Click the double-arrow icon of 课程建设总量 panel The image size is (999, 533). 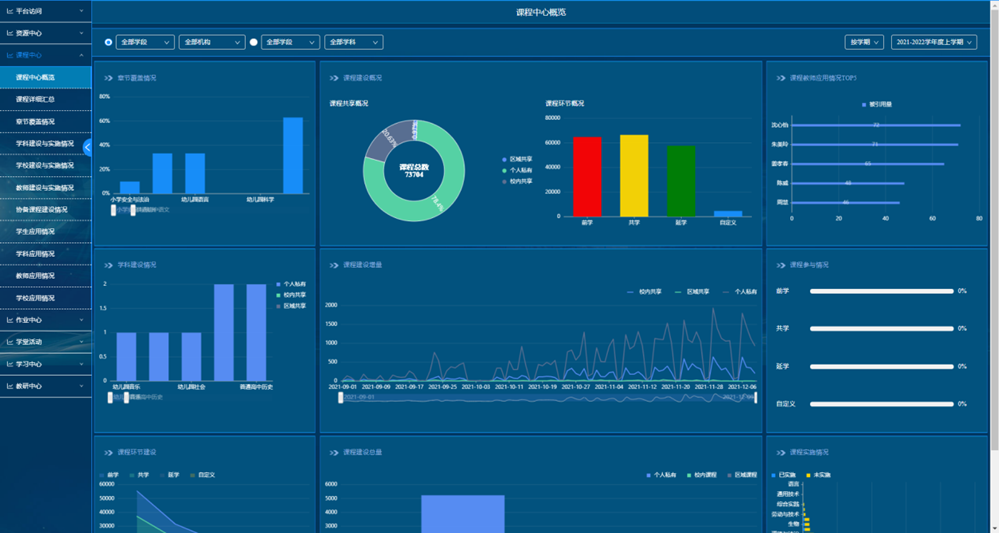334,452
